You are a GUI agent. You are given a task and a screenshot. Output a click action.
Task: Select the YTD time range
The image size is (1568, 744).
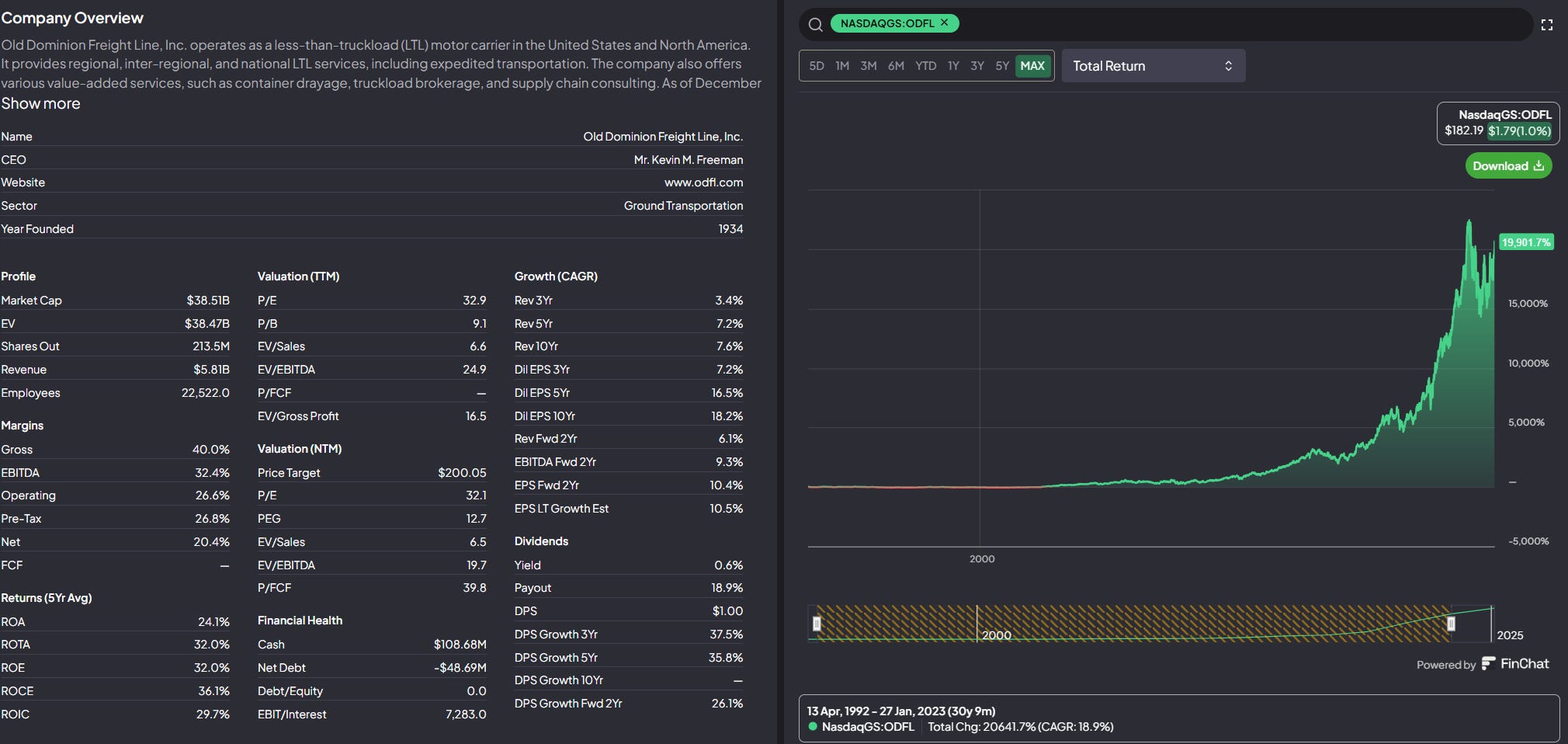(x=925, y=66)
